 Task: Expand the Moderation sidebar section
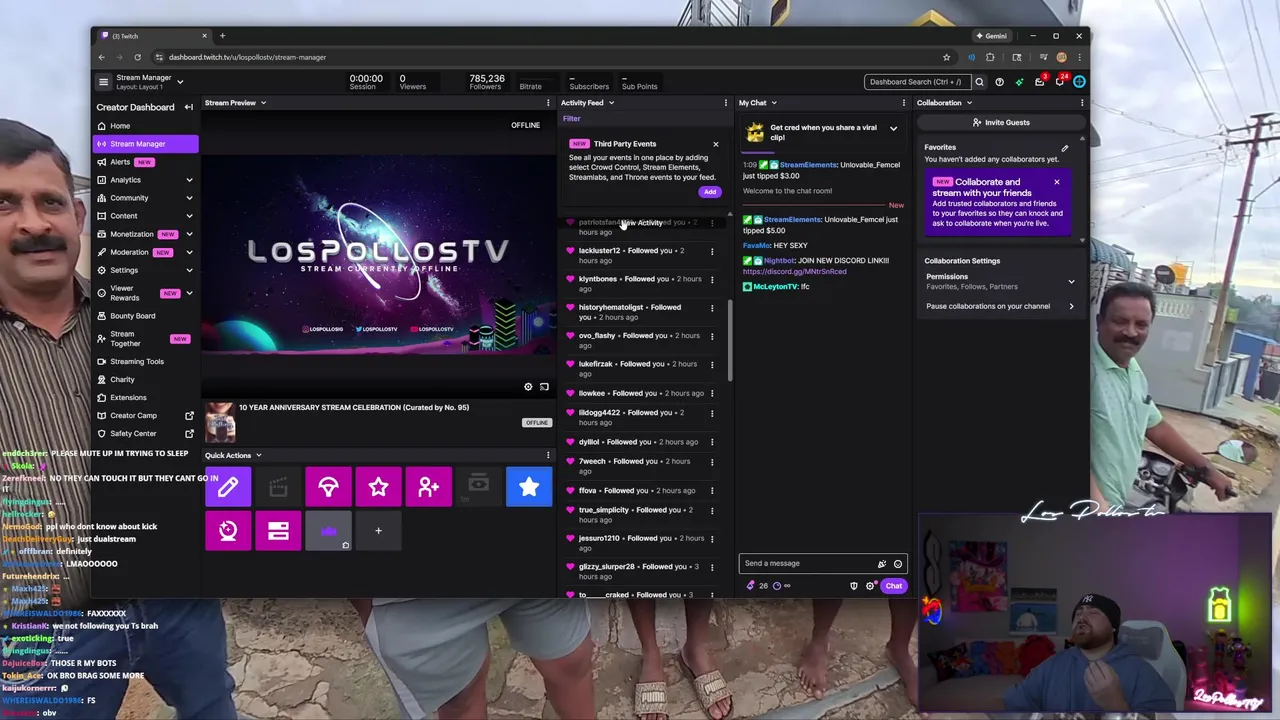[189, 252]
